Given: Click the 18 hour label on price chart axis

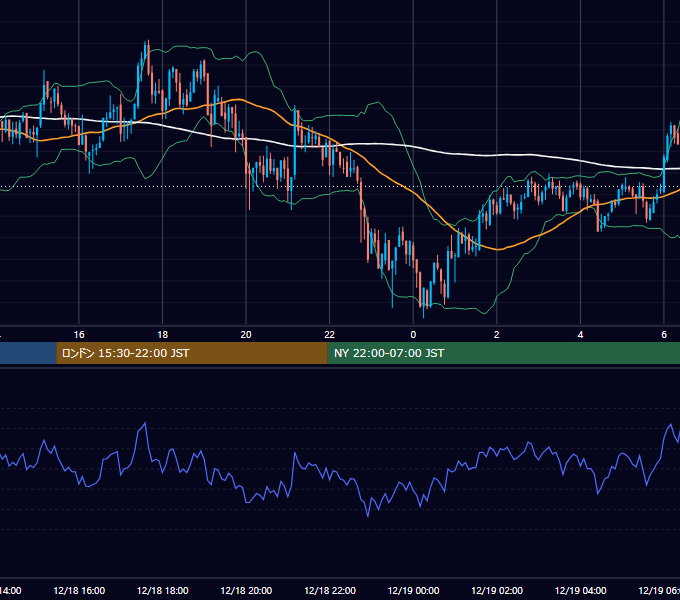Looking at the screenshot, I should tap(163, 335).
